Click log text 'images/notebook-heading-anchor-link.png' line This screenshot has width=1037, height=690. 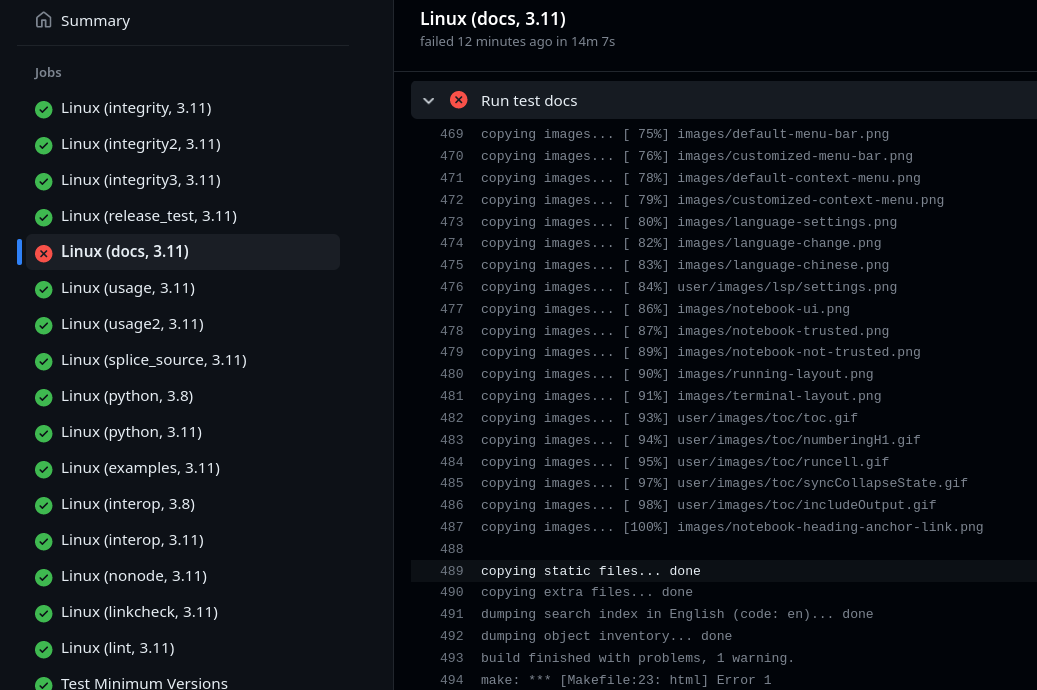point(731,527)
